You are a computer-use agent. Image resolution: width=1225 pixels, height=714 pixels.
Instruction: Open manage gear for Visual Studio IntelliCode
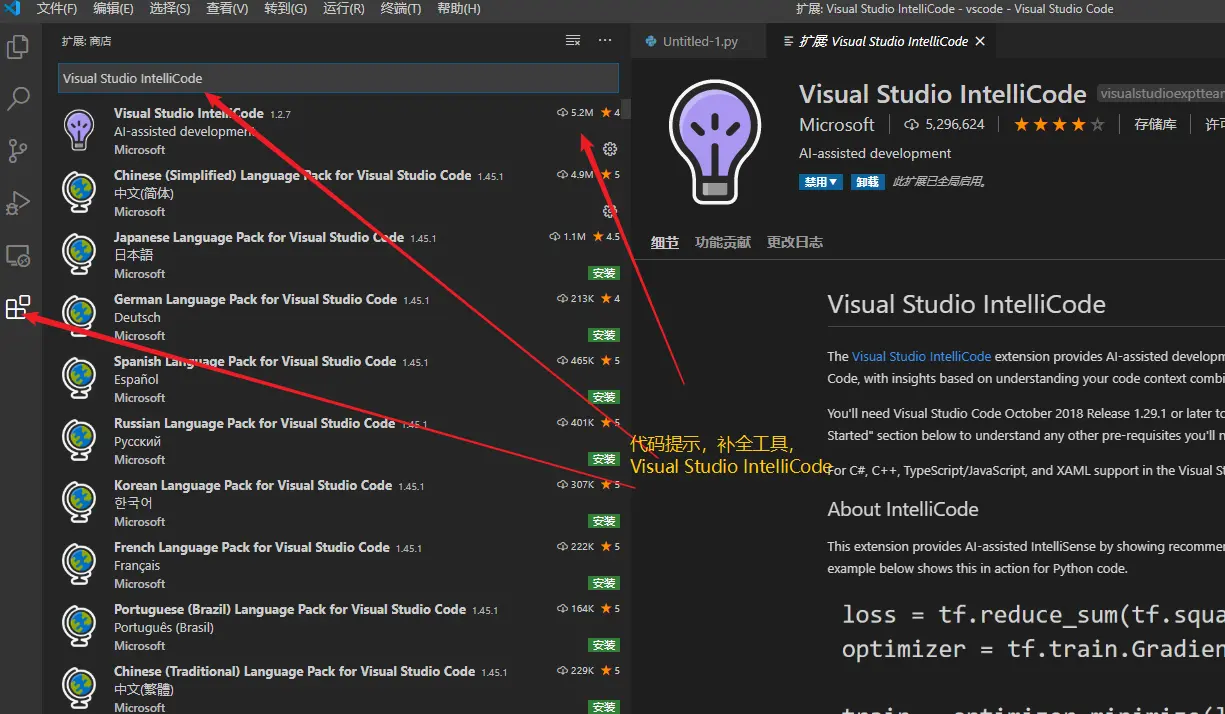[x=610, y=149]
